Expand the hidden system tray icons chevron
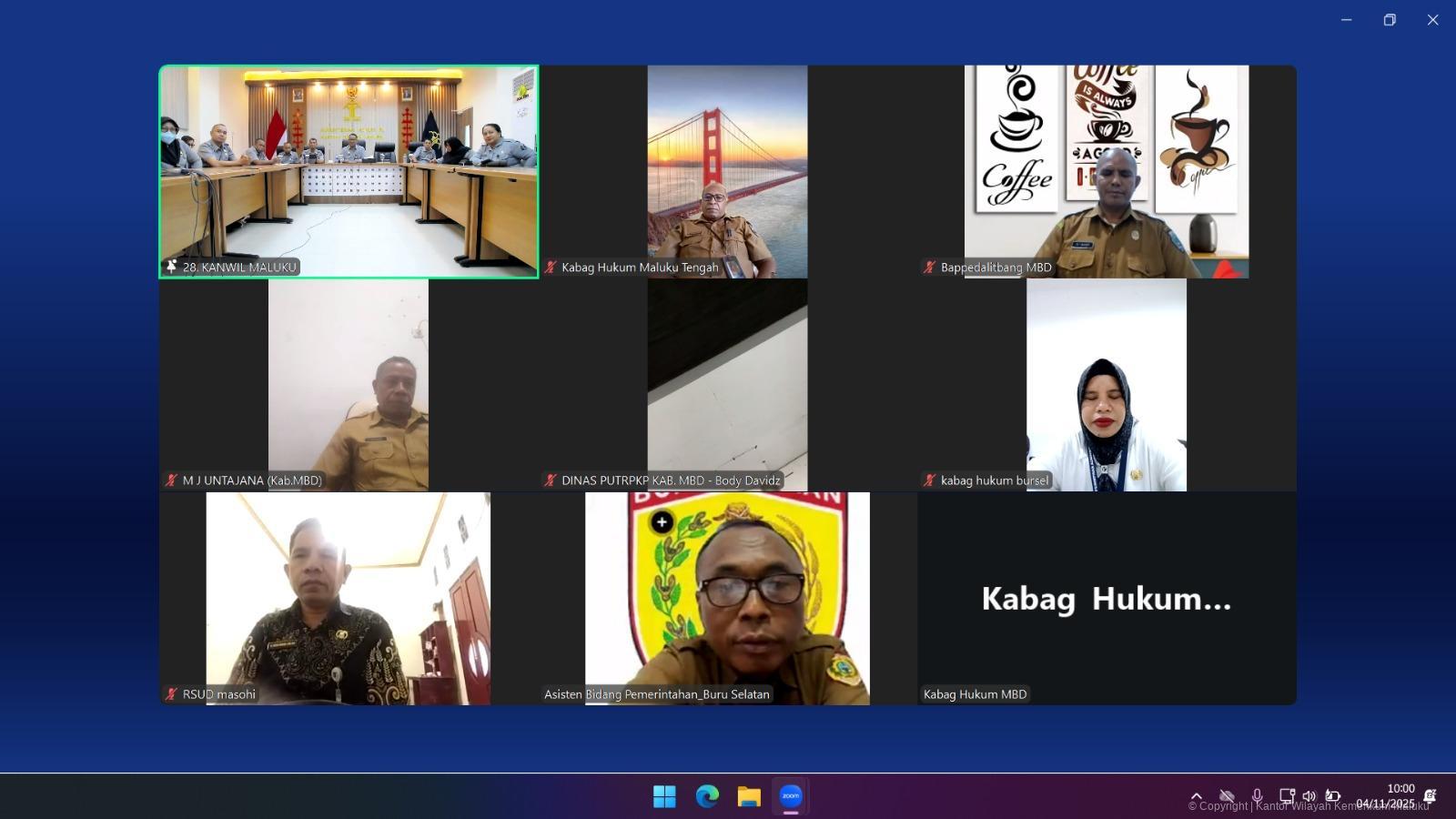Viewport: 1456px width, 819px height. pyautogui.click(x=1197, y=796)
